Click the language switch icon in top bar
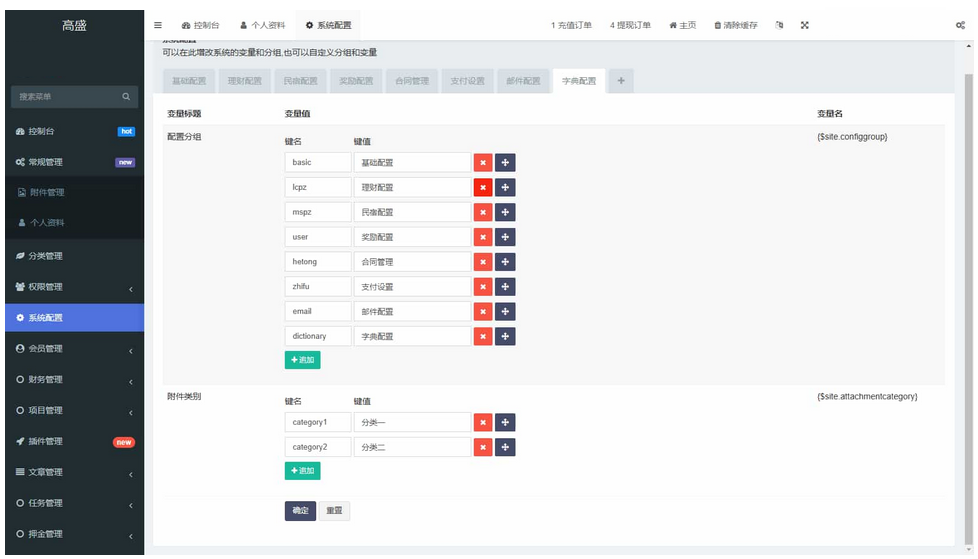 [x=779, y=25]
